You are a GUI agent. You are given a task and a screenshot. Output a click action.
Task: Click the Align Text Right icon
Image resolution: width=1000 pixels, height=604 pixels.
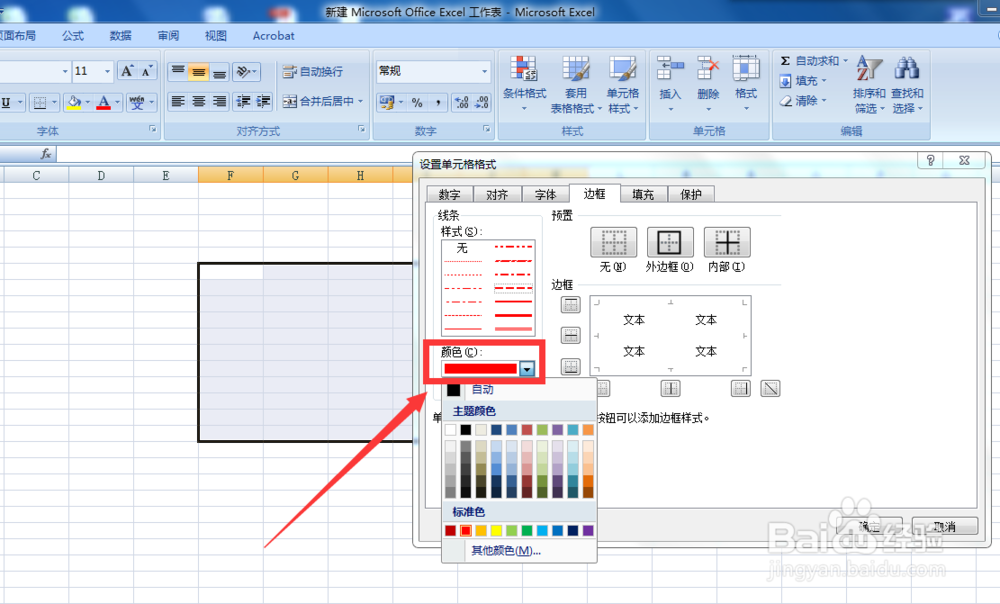219,101
